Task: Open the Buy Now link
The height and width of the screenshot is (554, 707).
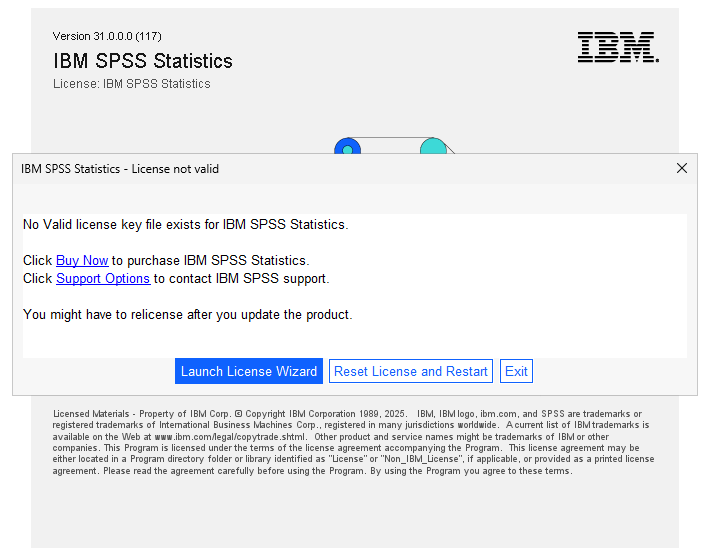Action: pyautogui.click(x=82, y=260)
